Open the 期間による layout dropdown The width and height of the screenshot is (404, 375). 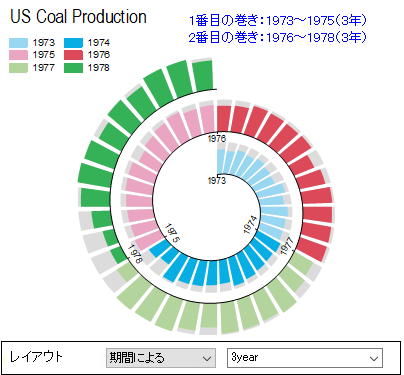pos(161,358)
